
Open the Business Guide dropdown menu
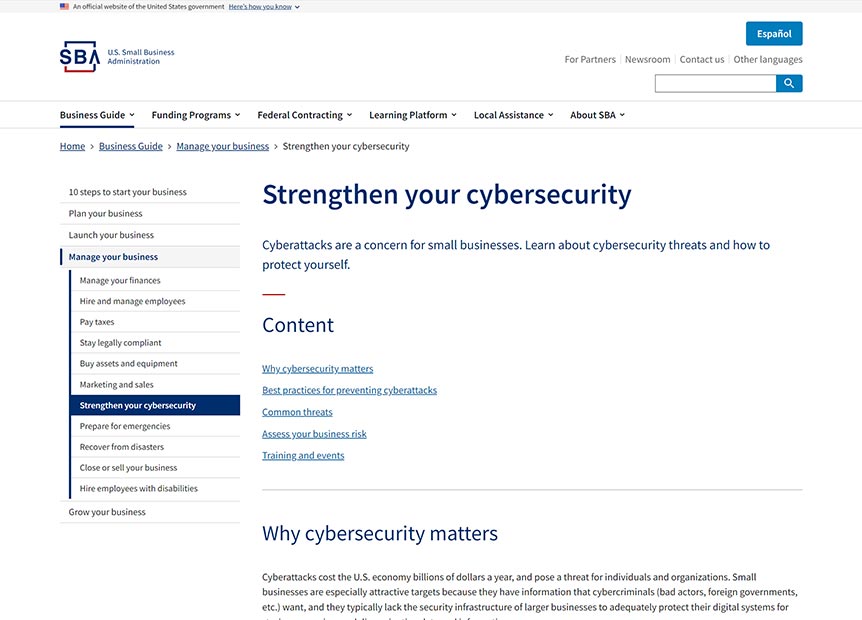(97, 115)
